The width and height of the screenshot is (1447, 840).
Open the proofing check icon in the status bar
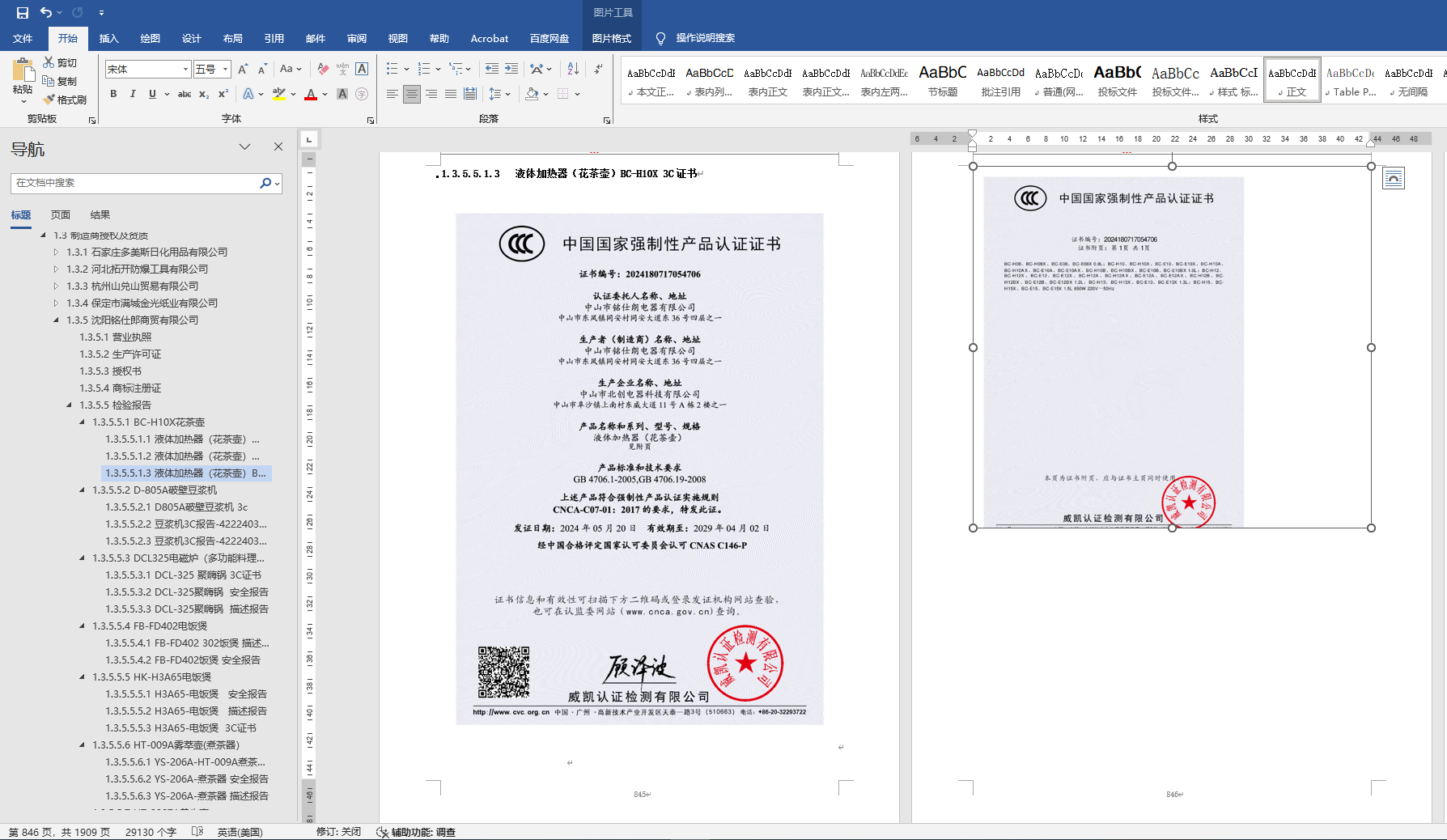click(197, 832)
